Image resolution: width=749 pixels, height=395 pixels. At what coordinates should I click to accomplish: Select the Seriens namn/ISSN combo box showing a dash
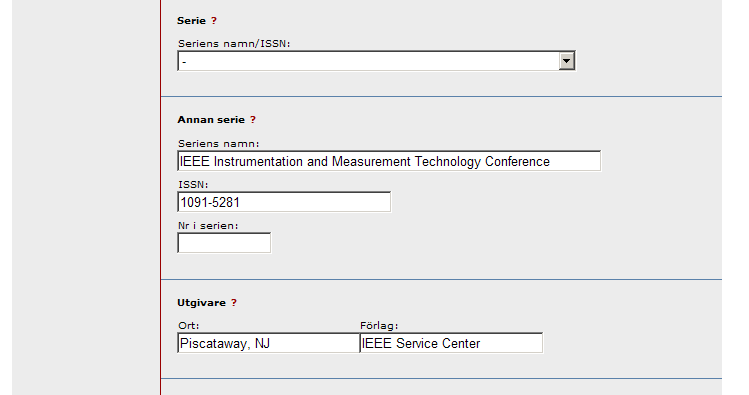click(x=376, y=61)
